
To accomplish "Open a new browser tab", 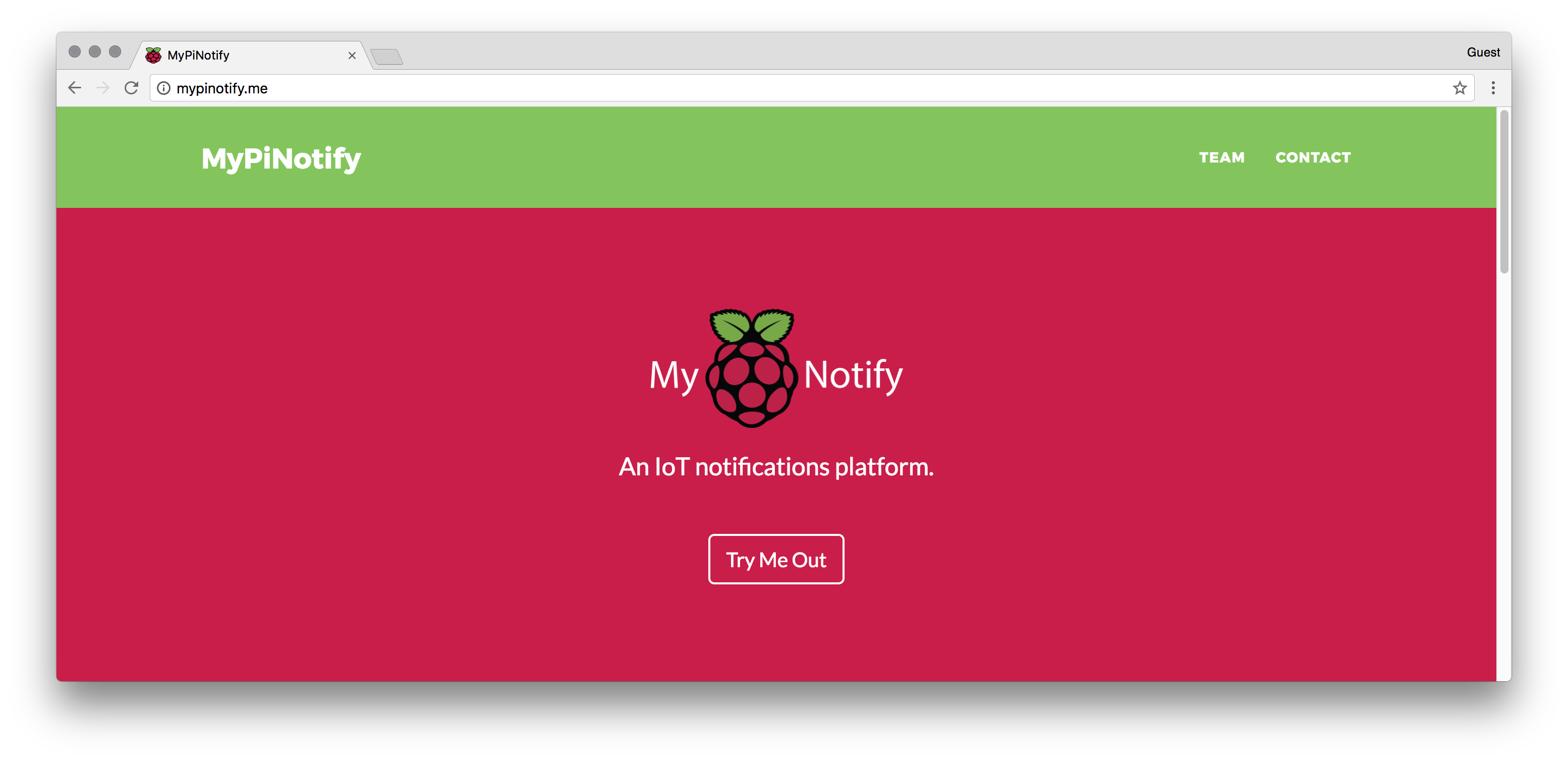I will click(x=386, y=57).
